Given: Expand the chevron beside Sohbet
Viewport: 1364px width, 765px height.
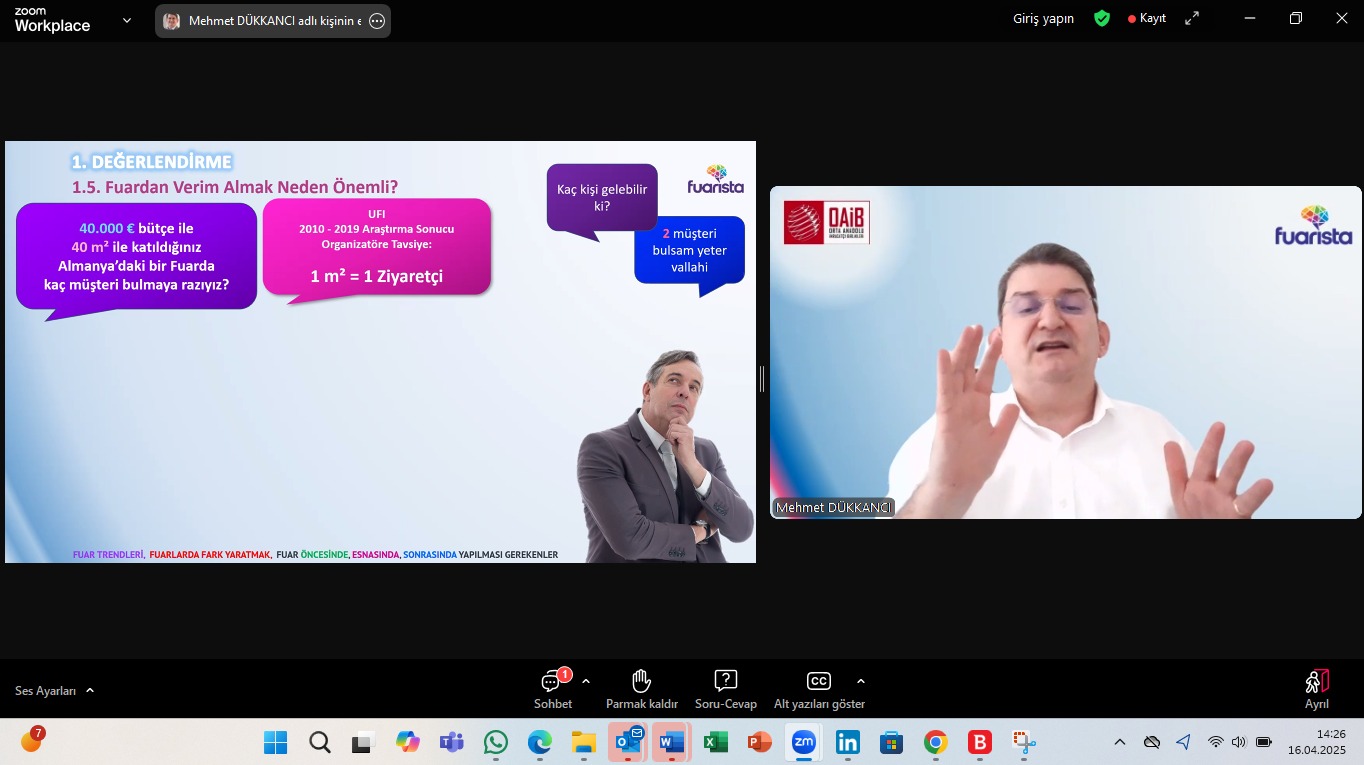Looking at the screenshot, I should [586, 681].
